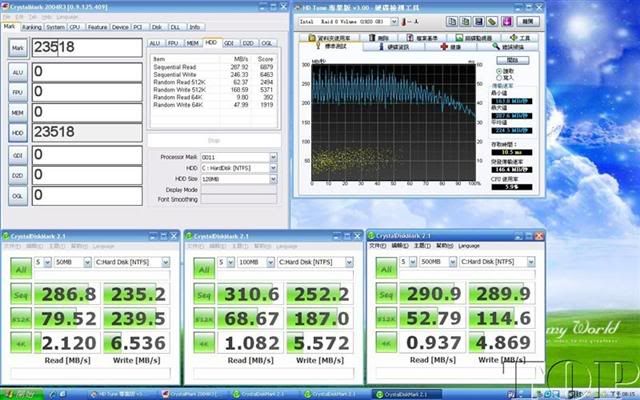The image size is (640, 400).
Task: Click the Internet Explorer quick launch icon on the taskbar
Action: coord(53,395)
